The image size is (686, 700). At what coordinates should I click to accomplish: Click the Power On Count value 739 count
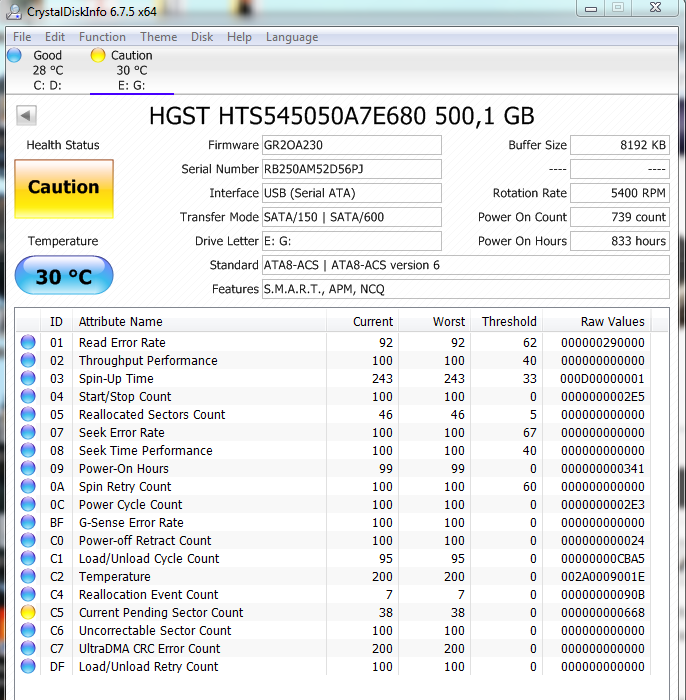[620, 217]
